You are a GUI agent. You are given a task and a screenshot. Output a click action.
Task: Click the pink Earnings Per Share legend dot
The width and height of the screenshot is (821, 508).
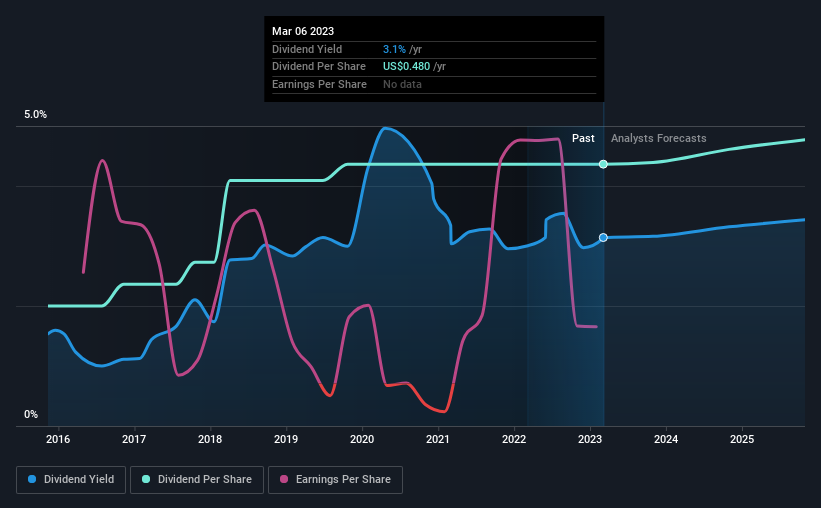pos(284,479)
